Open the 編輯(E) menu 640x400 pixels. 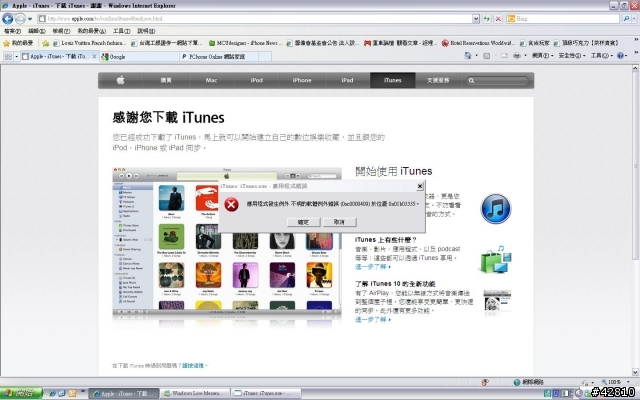point(37,31)
